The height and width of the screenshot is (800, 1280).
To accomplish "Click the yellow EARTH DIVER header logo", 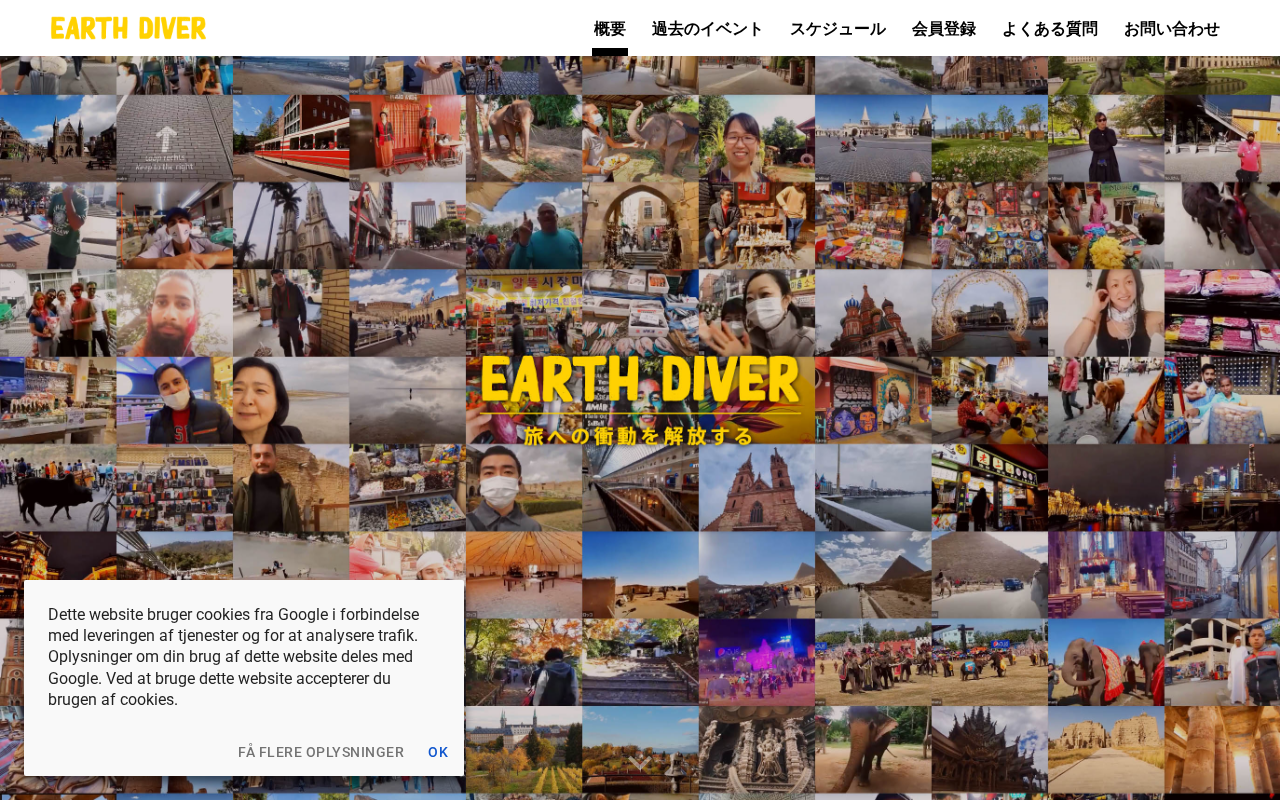I will click(128, 28).
